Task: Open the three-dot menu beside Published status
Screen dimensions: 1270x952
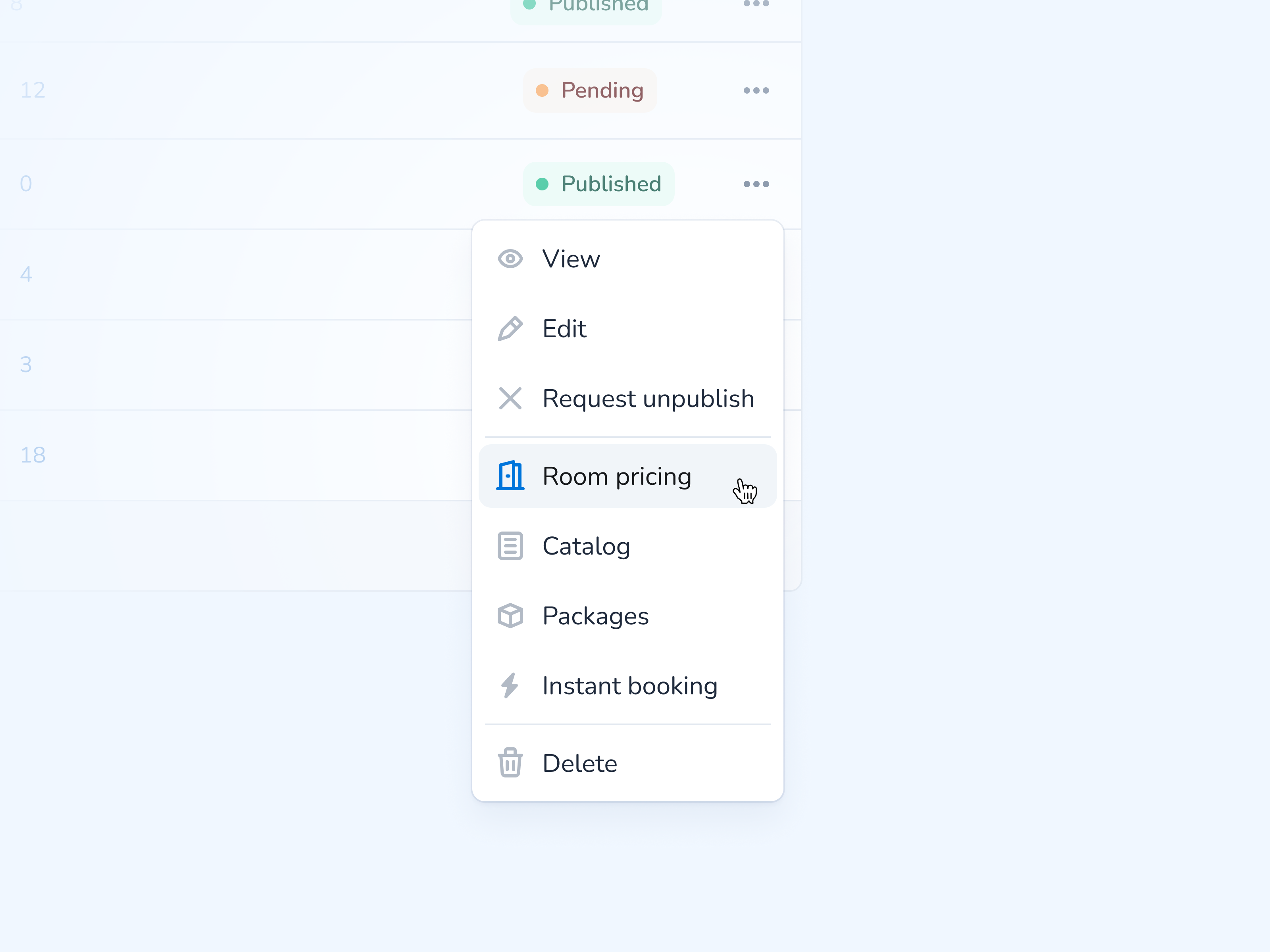Action: (756, 184)
